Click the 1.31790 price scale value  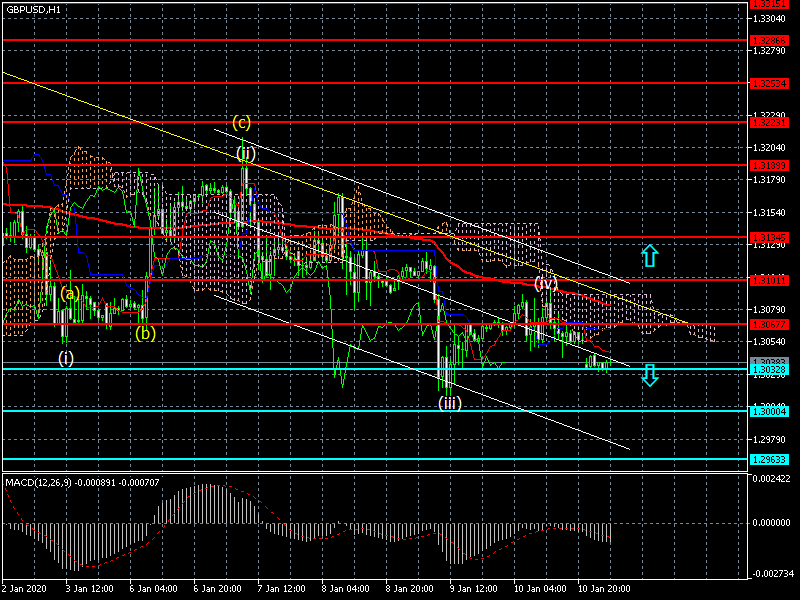click(x=769, y=180)
